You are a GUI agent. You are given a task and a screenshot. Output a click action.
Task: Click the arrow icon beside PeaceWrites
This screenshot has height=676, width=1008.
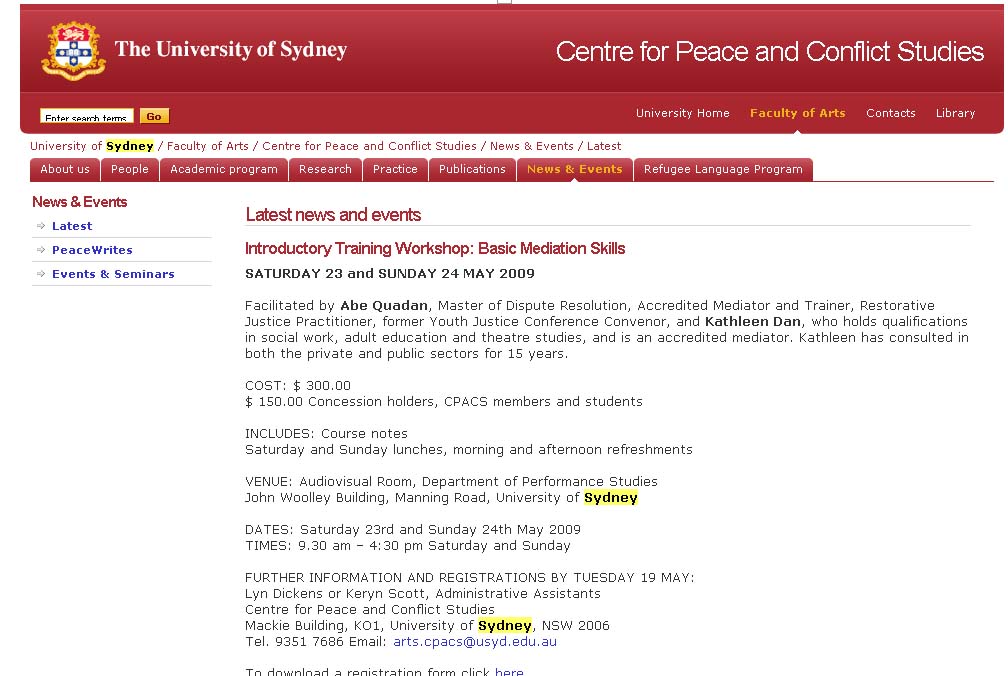point(41,249)
